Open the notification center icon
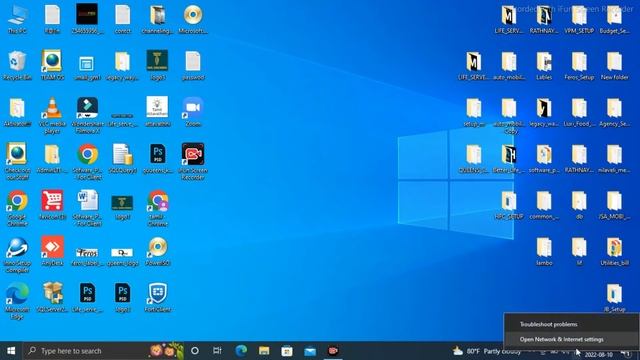The image size is (640, 360). [626, 354]
